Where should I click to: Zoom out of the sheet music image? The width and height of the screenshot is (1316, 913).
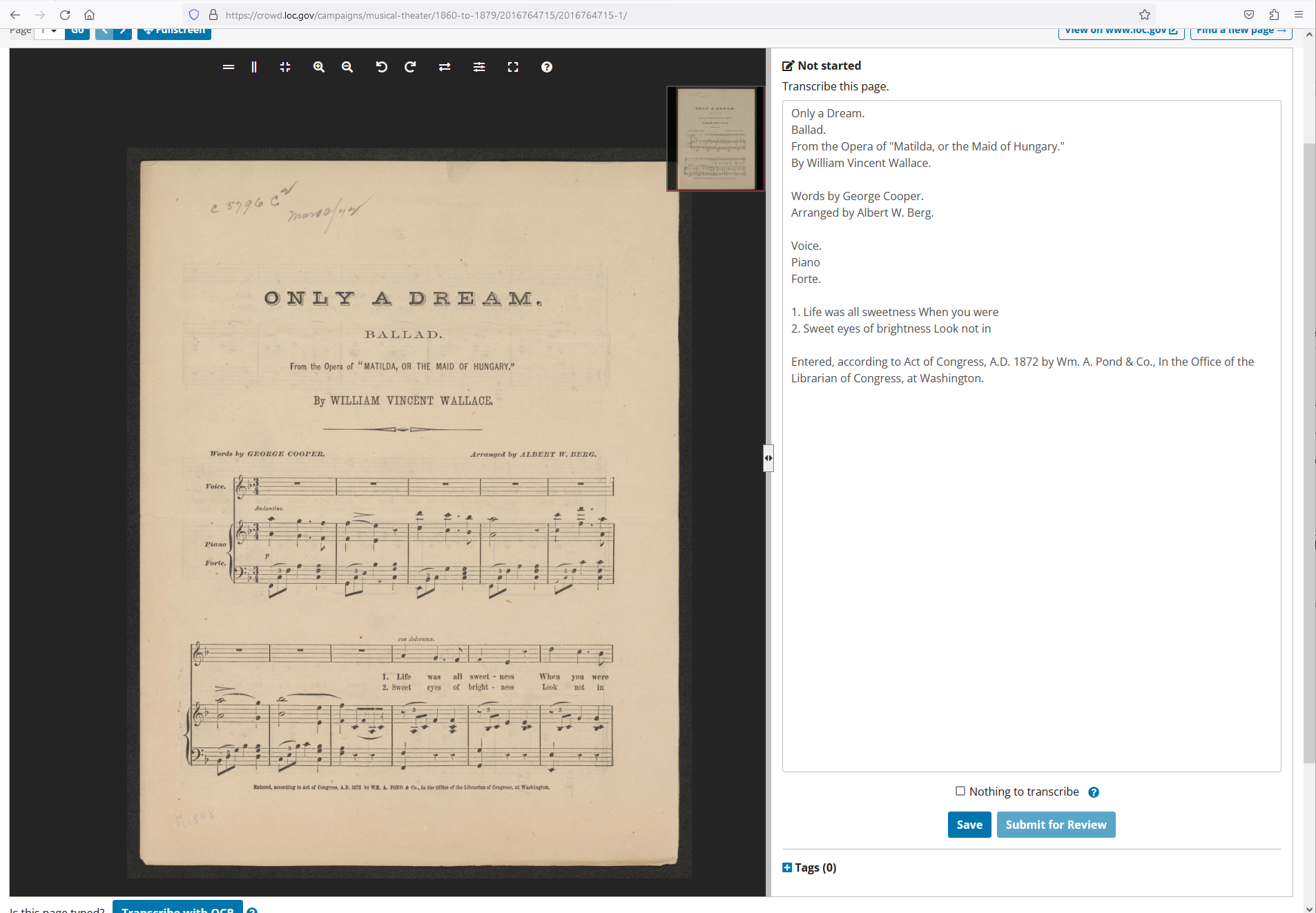(x=347, y=67)
